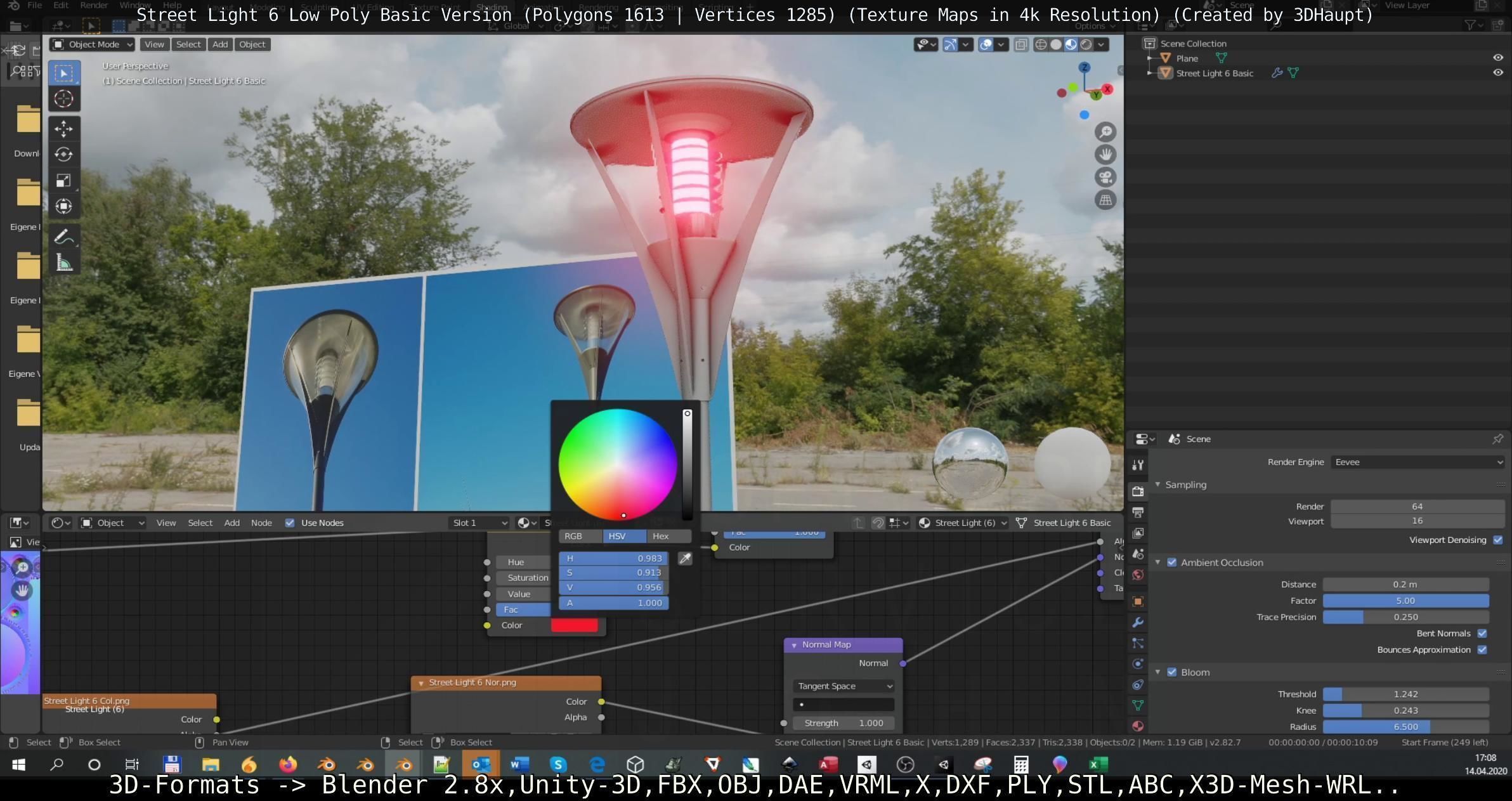
Task: Disable the Bloom checkbox
Action: (x=1172, y=672)
